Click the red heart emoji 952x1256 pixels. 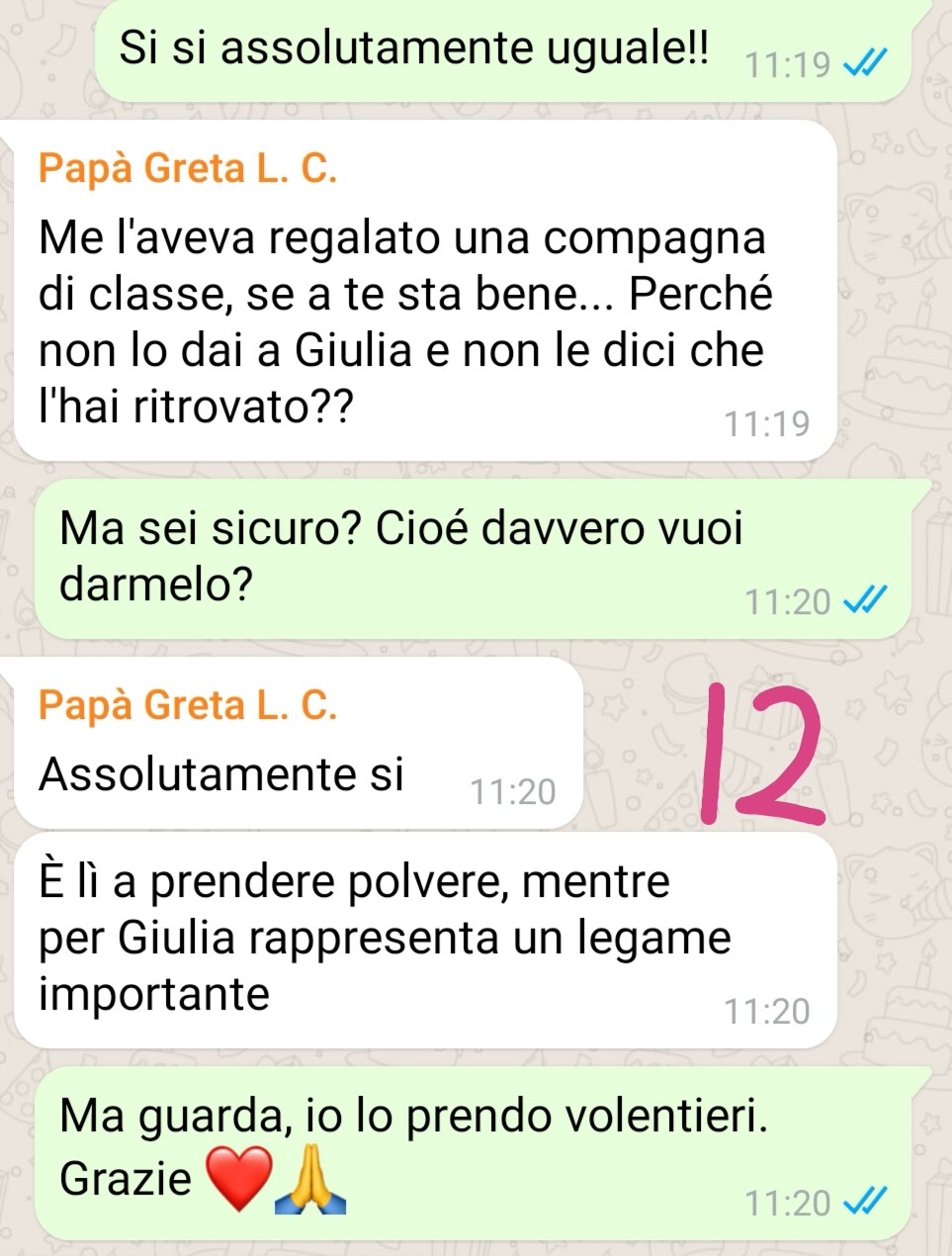pyautogui.click(x=237, y=1179)
